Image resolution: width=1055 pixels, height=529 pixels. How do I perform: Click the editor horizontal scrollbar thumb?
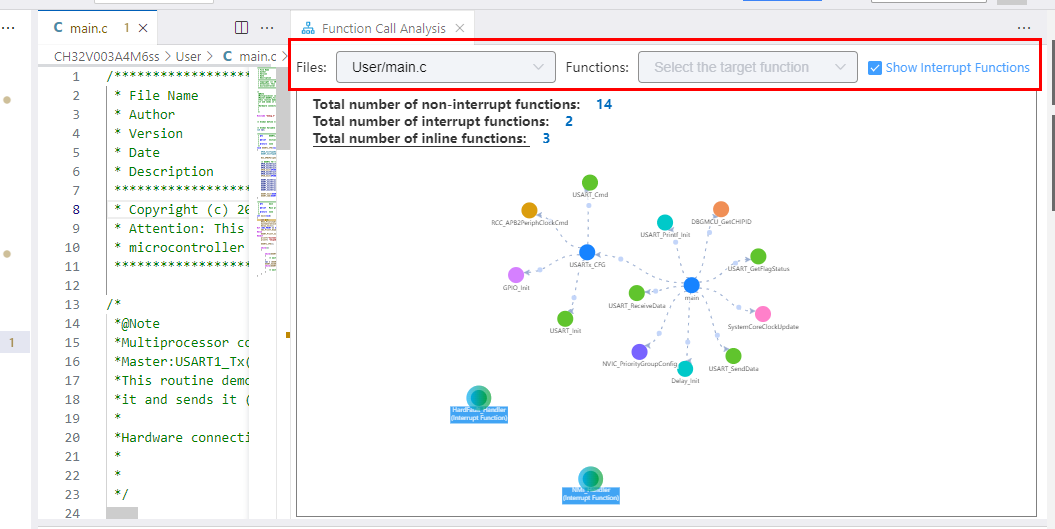click(x=122, y=513)
